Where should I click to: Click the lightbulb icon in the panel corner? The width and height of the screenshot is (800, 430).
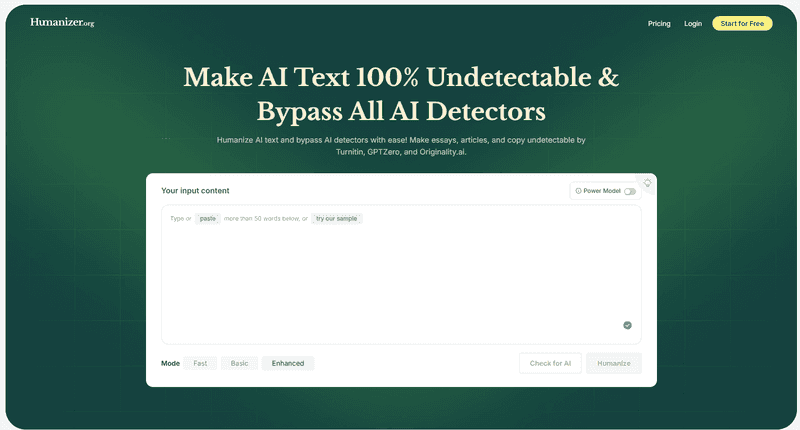(x=647, y=183)
